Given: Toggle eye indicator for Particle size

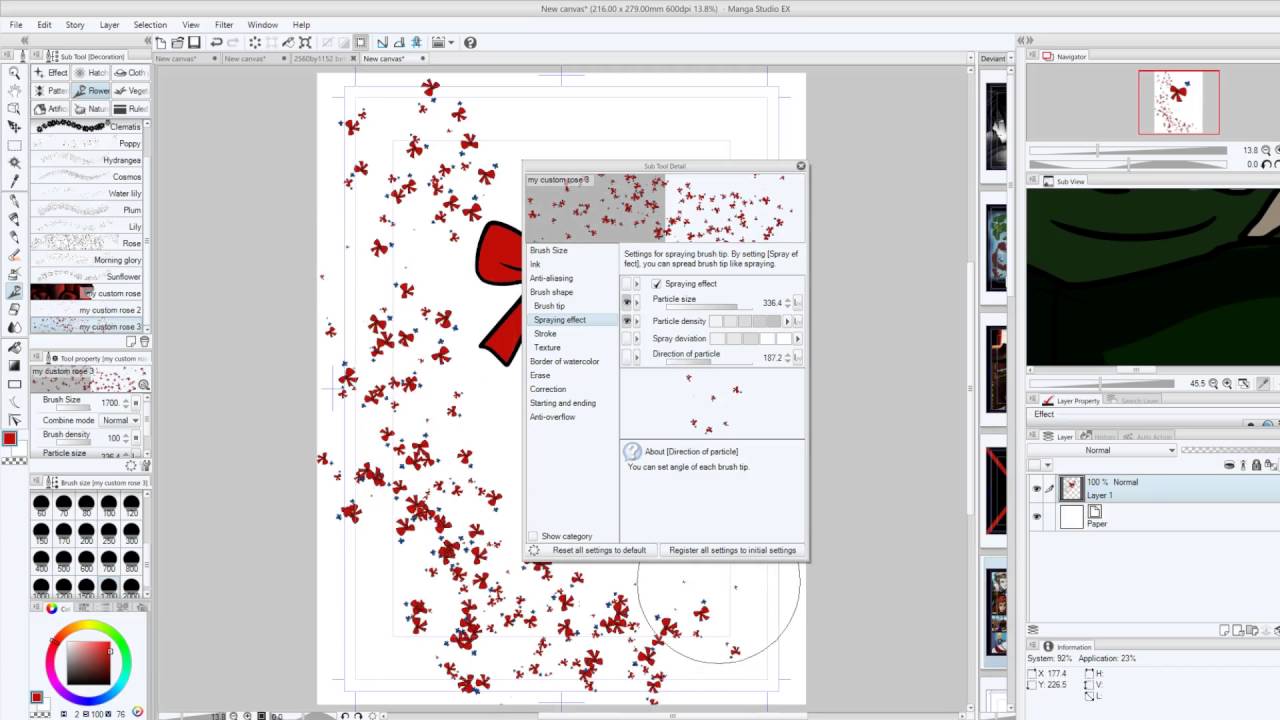Looking at the screenshot, I should click(x=627, y=302).
